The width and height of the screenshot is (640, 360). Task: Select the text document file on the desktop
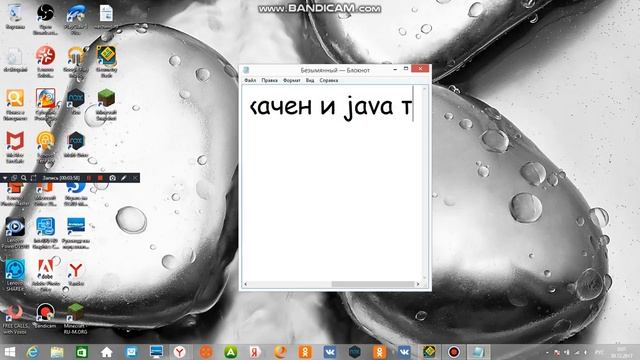(106, 16)
